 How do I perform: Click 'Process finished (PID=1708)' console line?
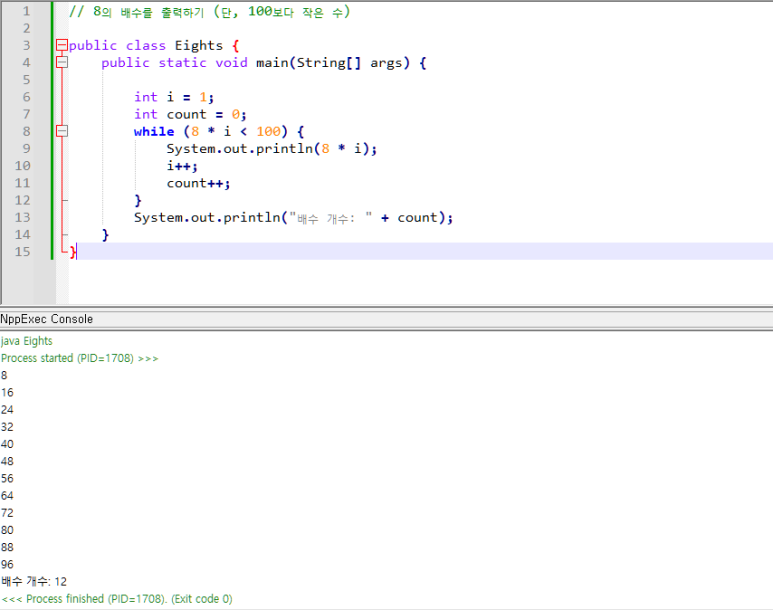117,599
